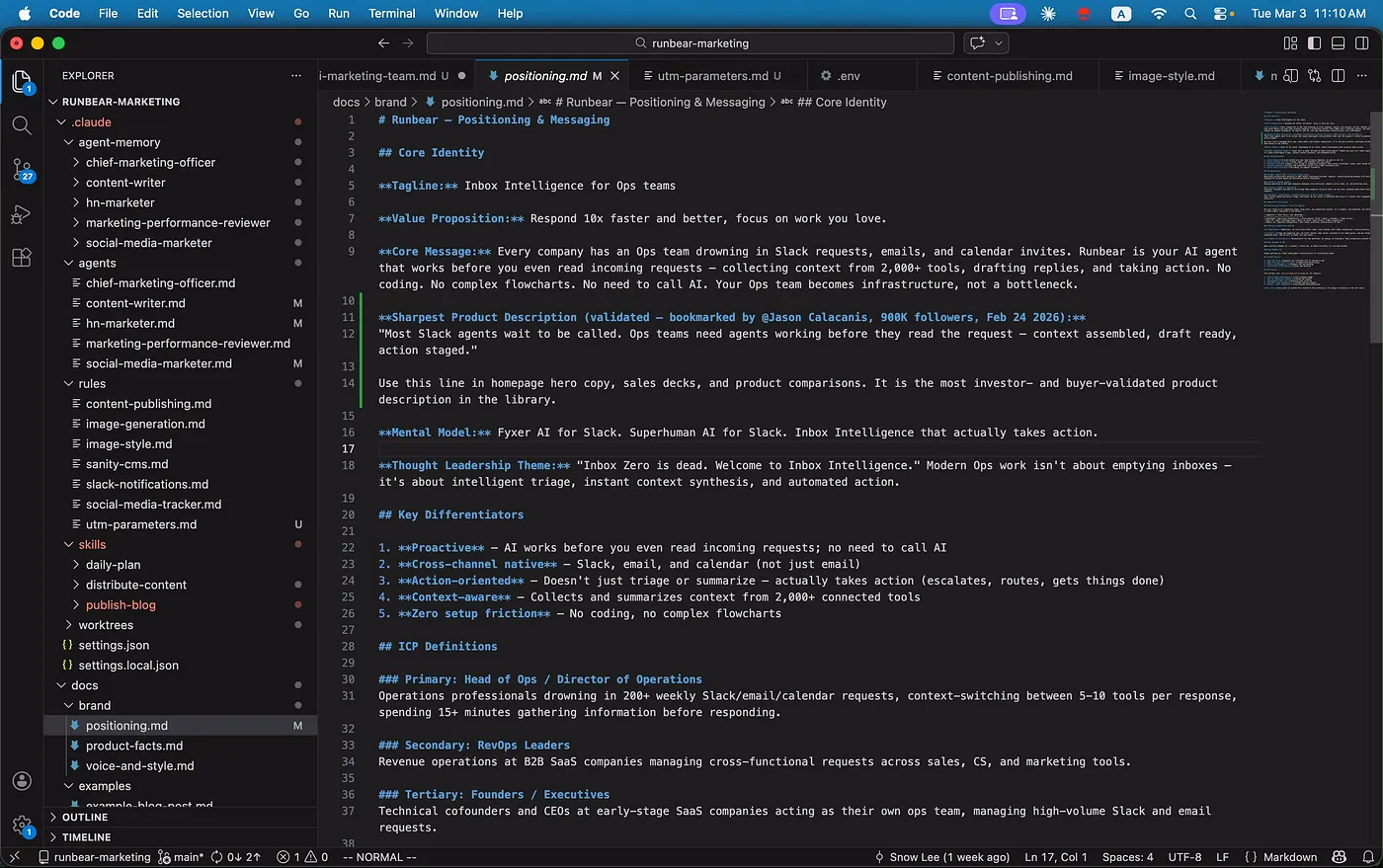Image resolution: width=1383 pixels, height=868 pixels.
Task: Open the Terminal menu
Action: coord(391,14)
